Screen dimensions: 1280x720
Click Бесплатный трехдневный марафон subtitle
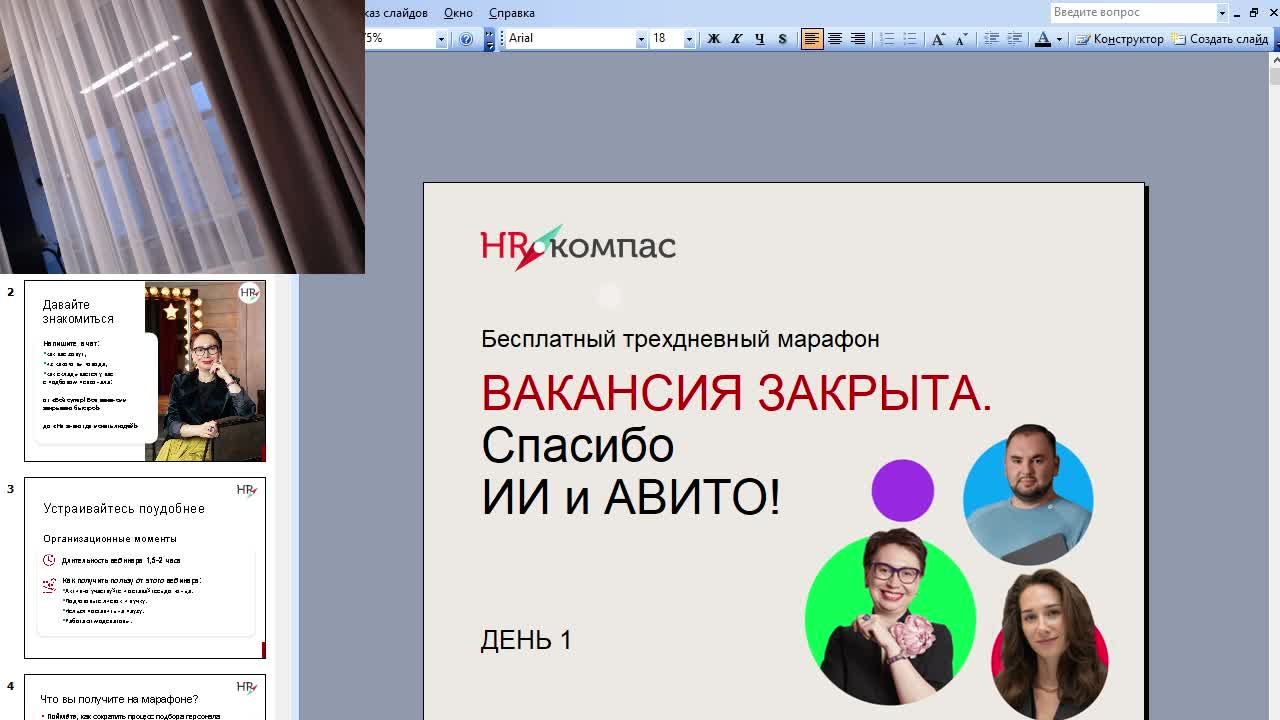coord(680,339)
